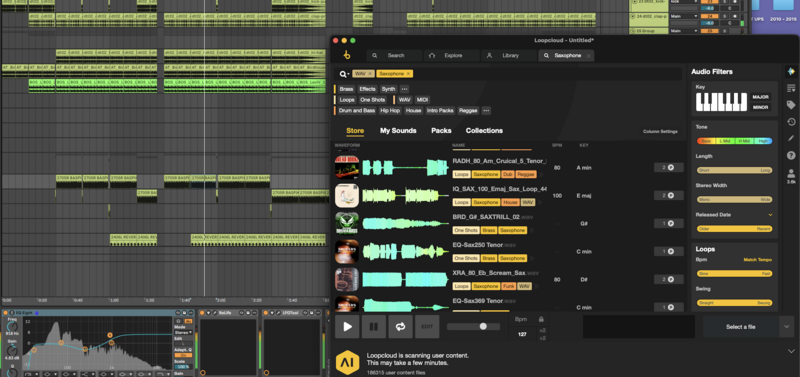Play the selected Loopcloud sample
Screen dimensions: 800x377
[347, 326]
